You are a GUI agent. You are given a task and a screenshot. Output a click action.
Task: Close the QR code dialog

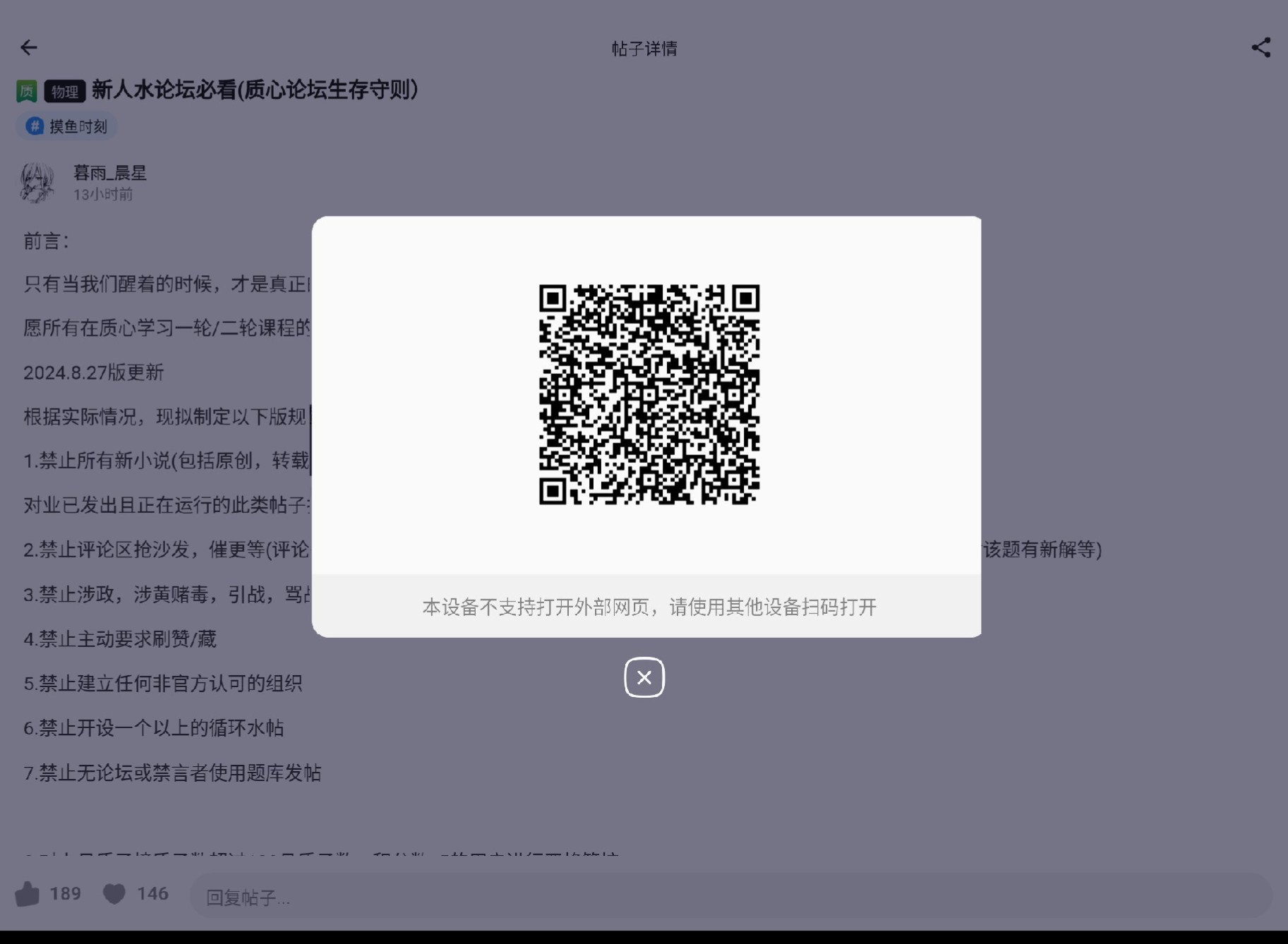(x=644, y=677)
